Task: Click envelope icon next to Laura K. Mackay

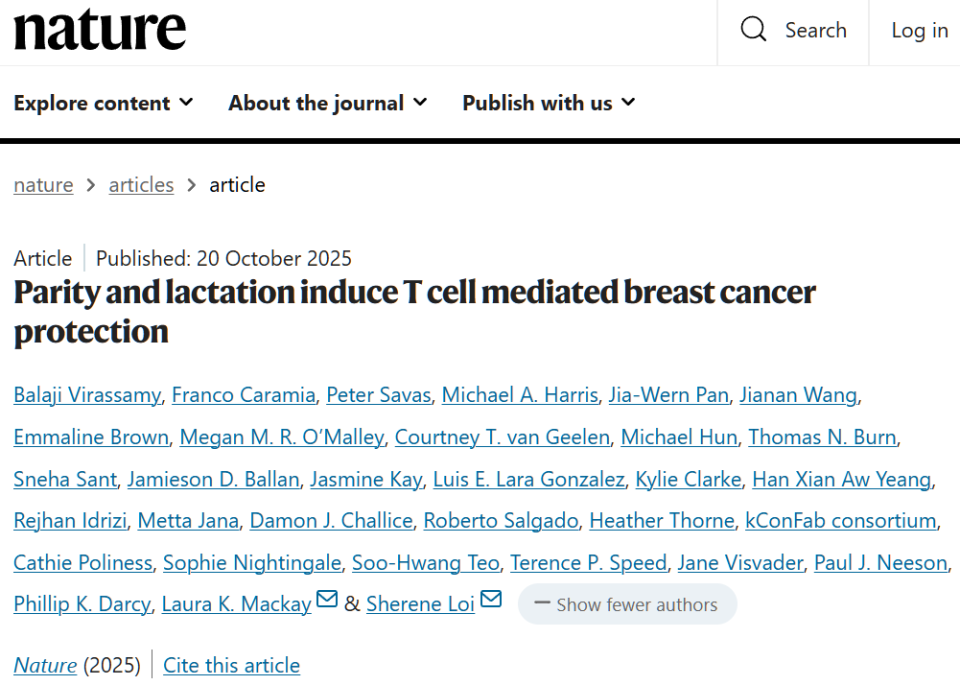Action: (326, 599)
